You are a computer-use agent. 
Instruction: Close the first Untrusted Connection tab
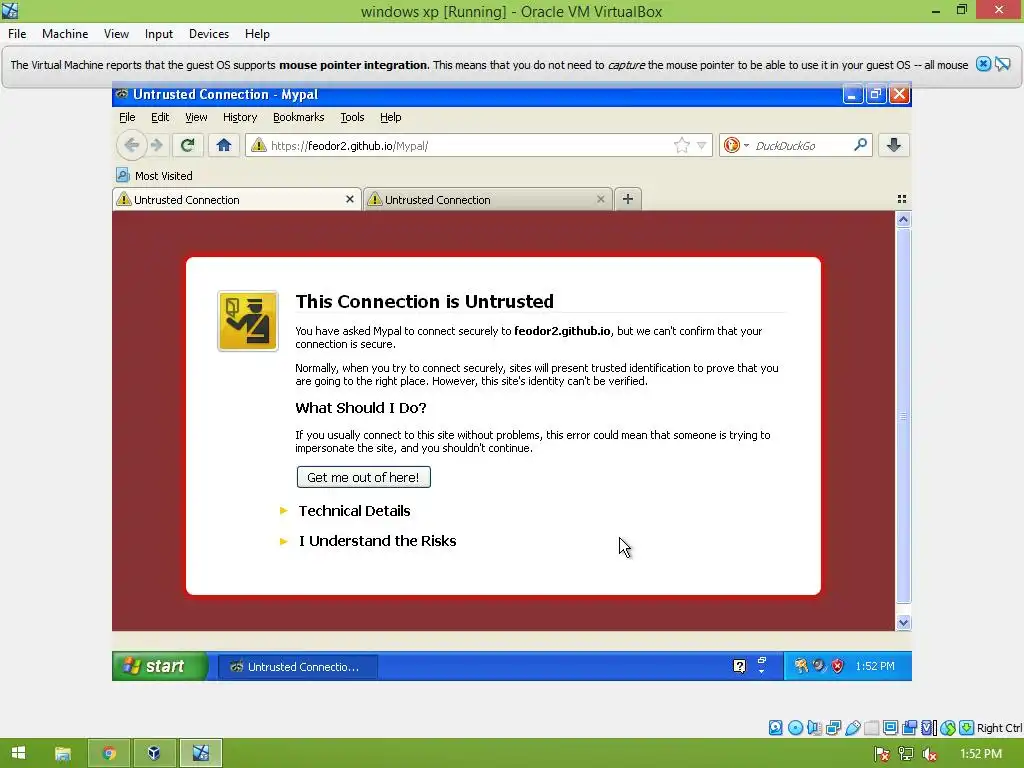click(x=349, y=199)
